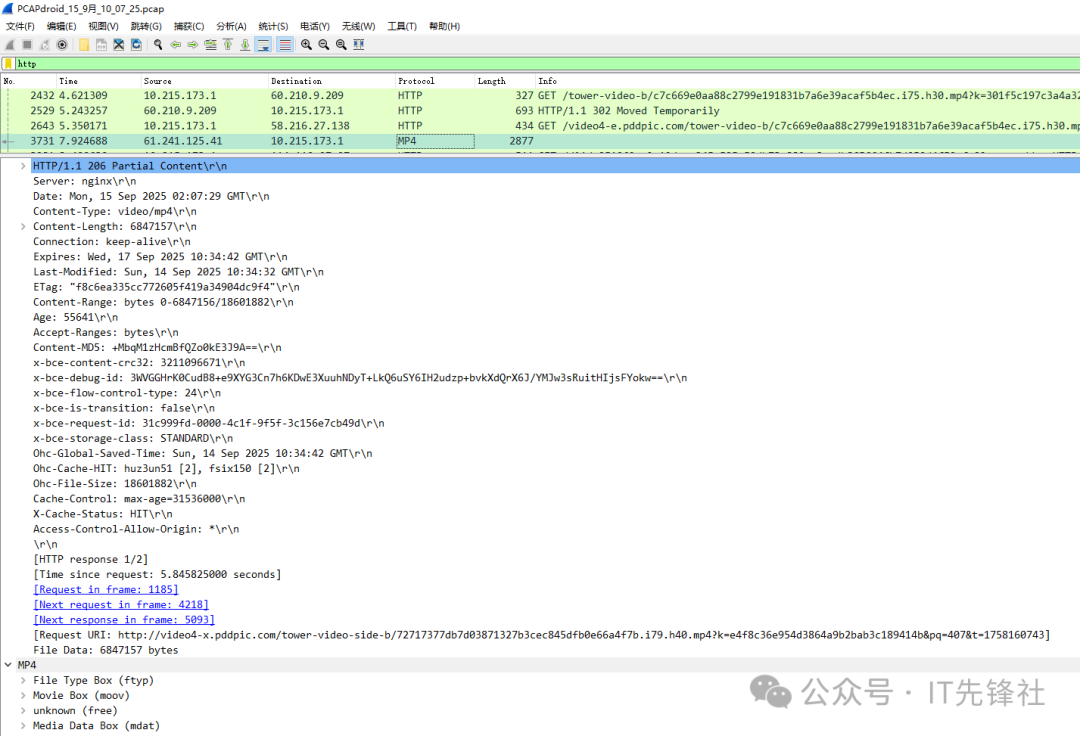Sort by the Destination column header
Screen dimensions: 1080x736
click(332, 81)
